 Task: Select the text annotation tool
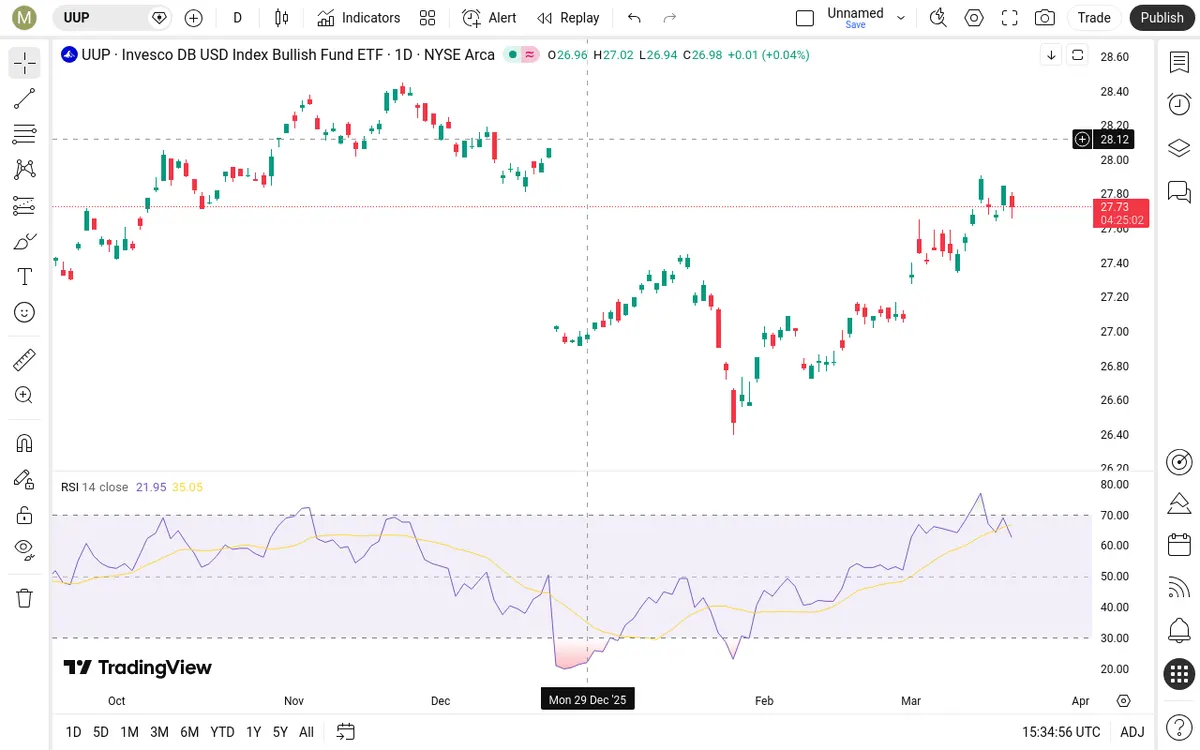(25, 277)
